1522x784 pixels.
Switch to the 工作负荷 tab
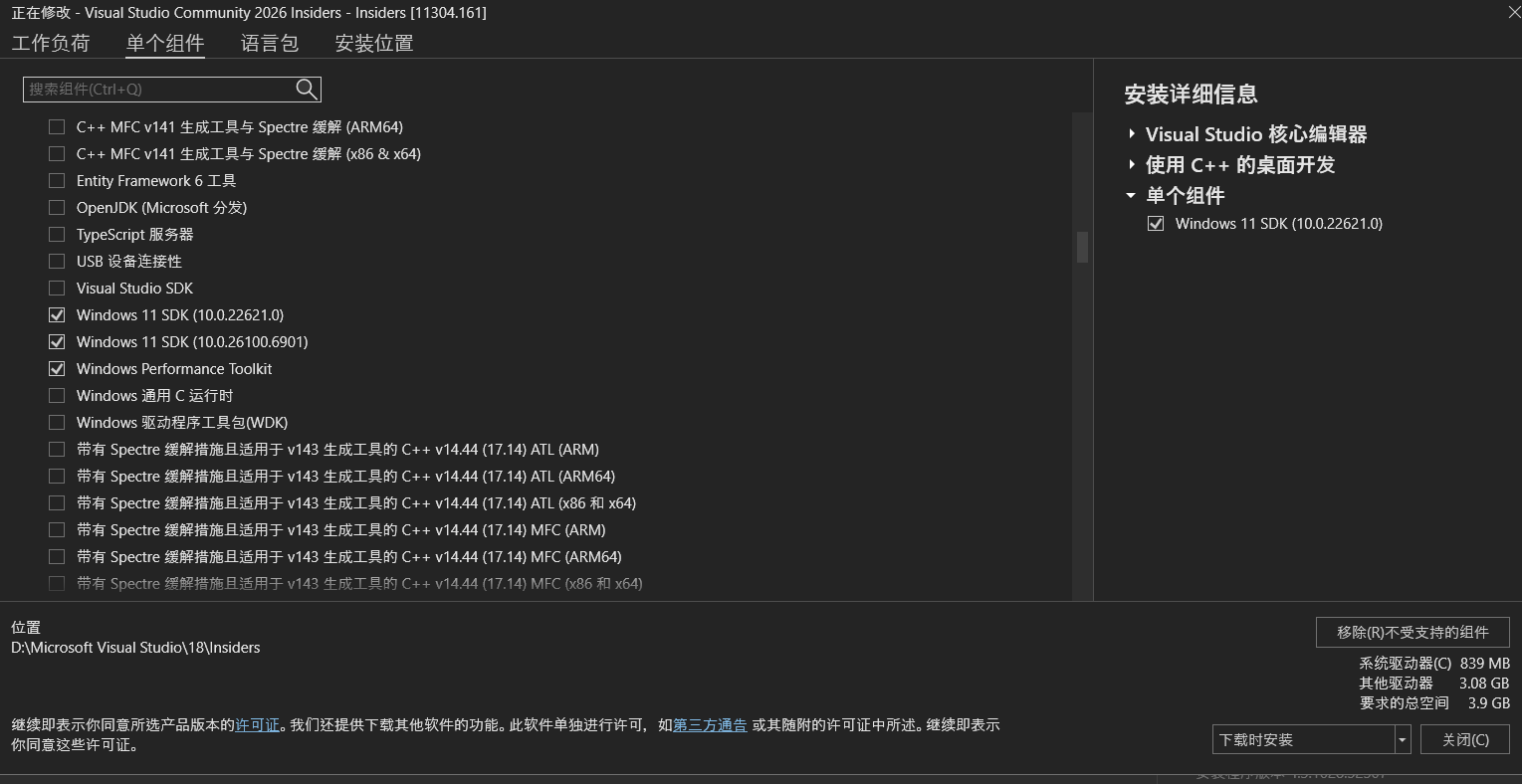tap(50, 43)
